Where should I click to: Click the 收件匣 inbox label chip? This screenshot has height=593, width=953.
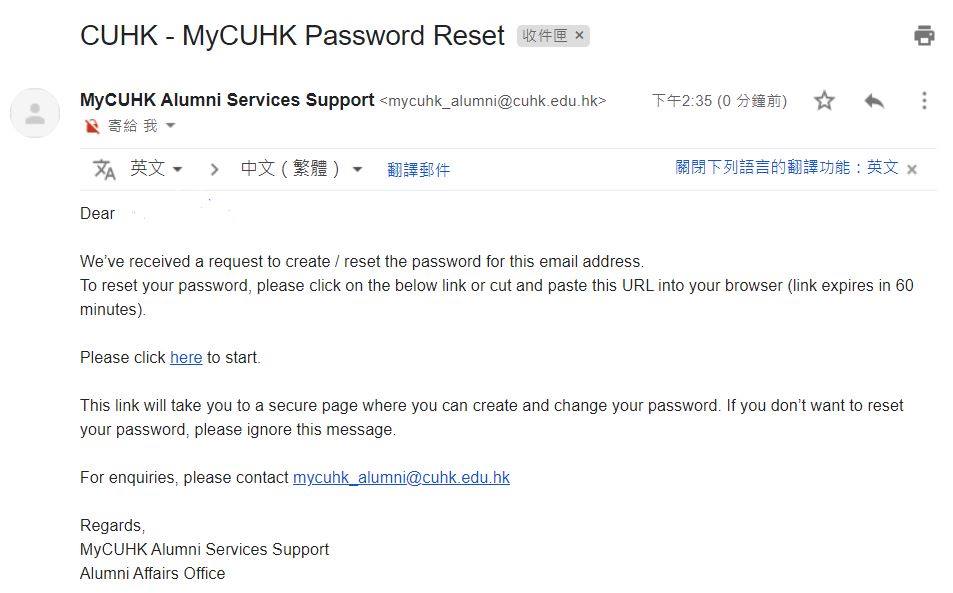544,36
